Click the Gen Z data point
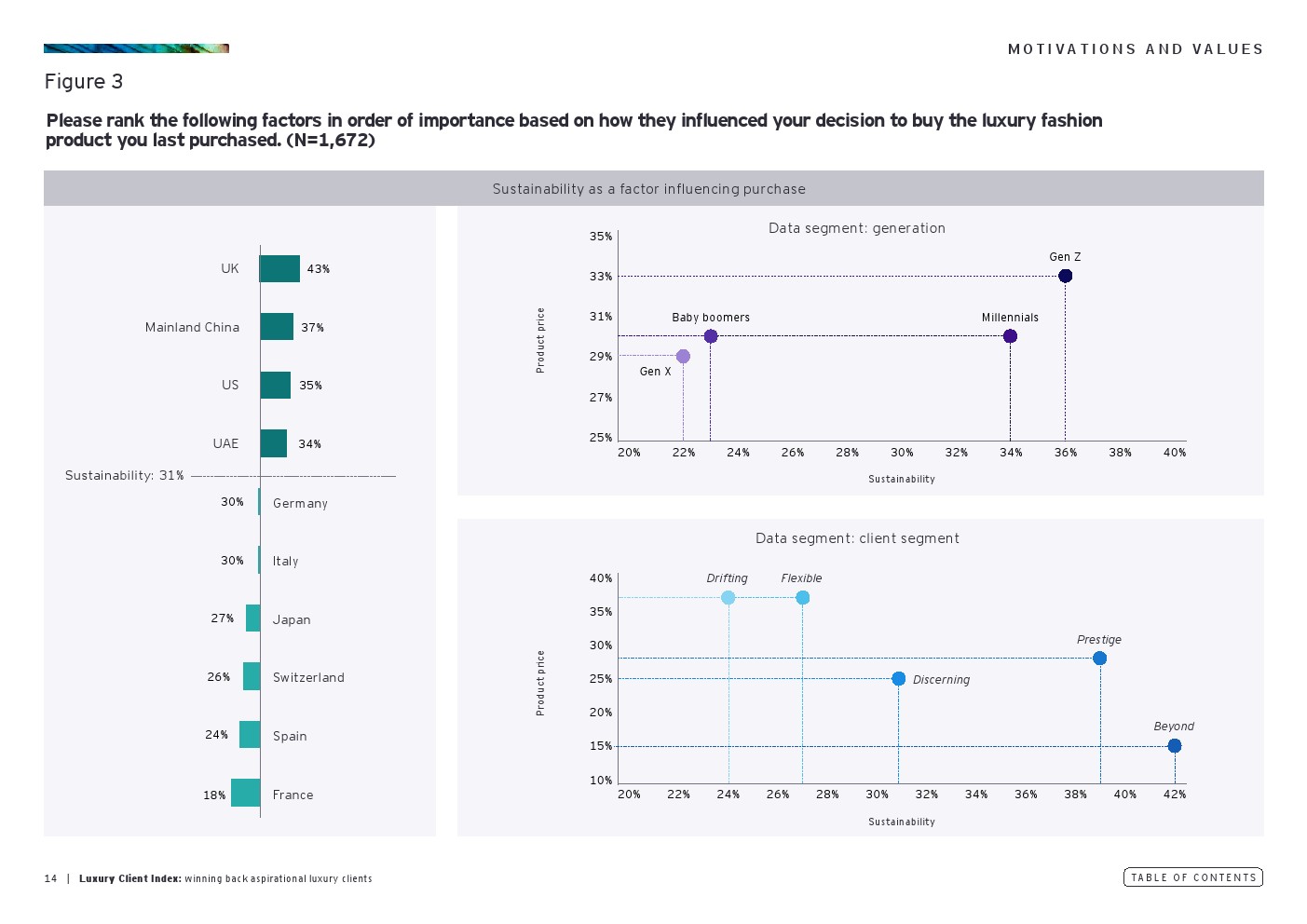Screen dimensions: 1307x924 tap(1065, 276)
